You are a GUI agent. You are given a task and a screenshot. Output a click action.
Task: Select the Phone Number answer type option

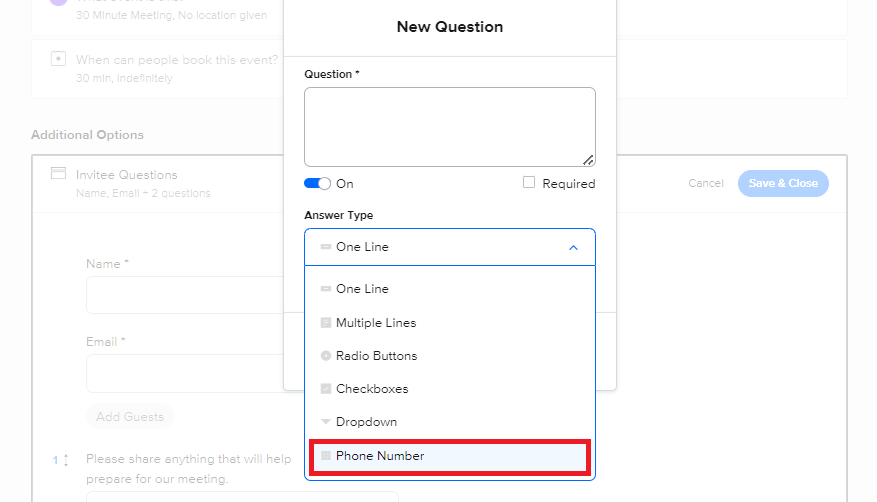click(x=450, y=456)
